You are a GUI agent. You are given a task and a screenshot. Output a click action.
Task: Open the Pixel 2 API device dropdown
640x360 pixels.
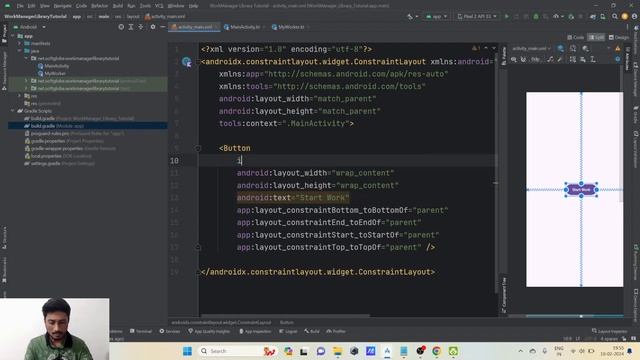click(477, 16)
